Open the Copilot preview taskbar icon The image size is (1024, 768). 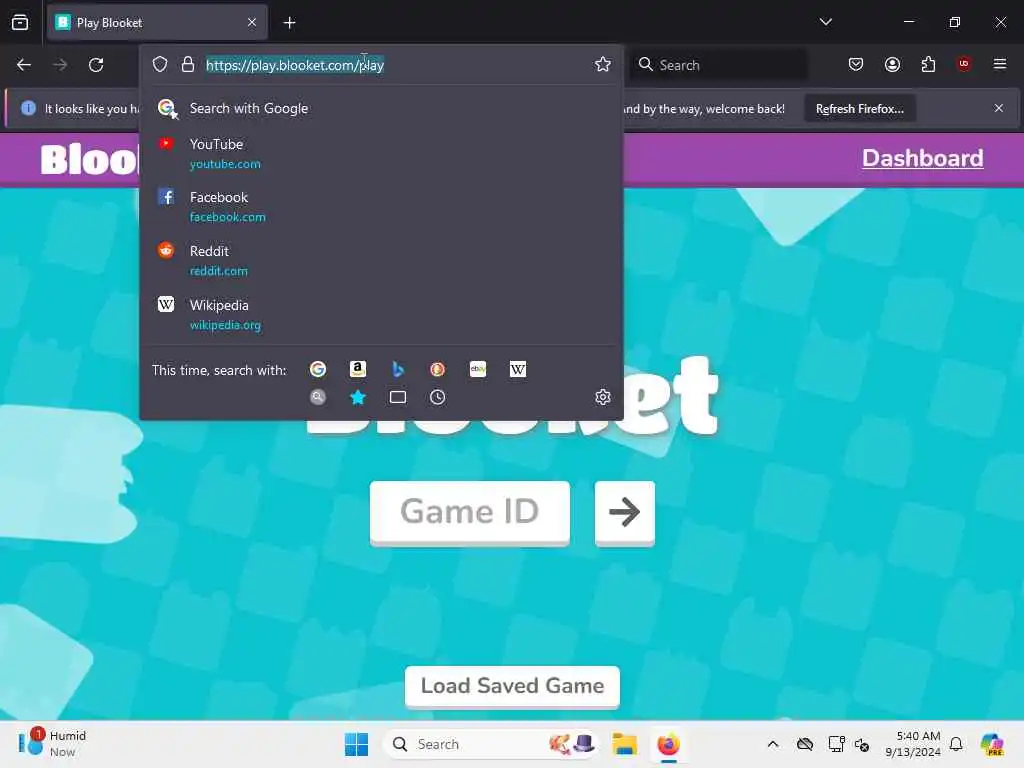991,744
